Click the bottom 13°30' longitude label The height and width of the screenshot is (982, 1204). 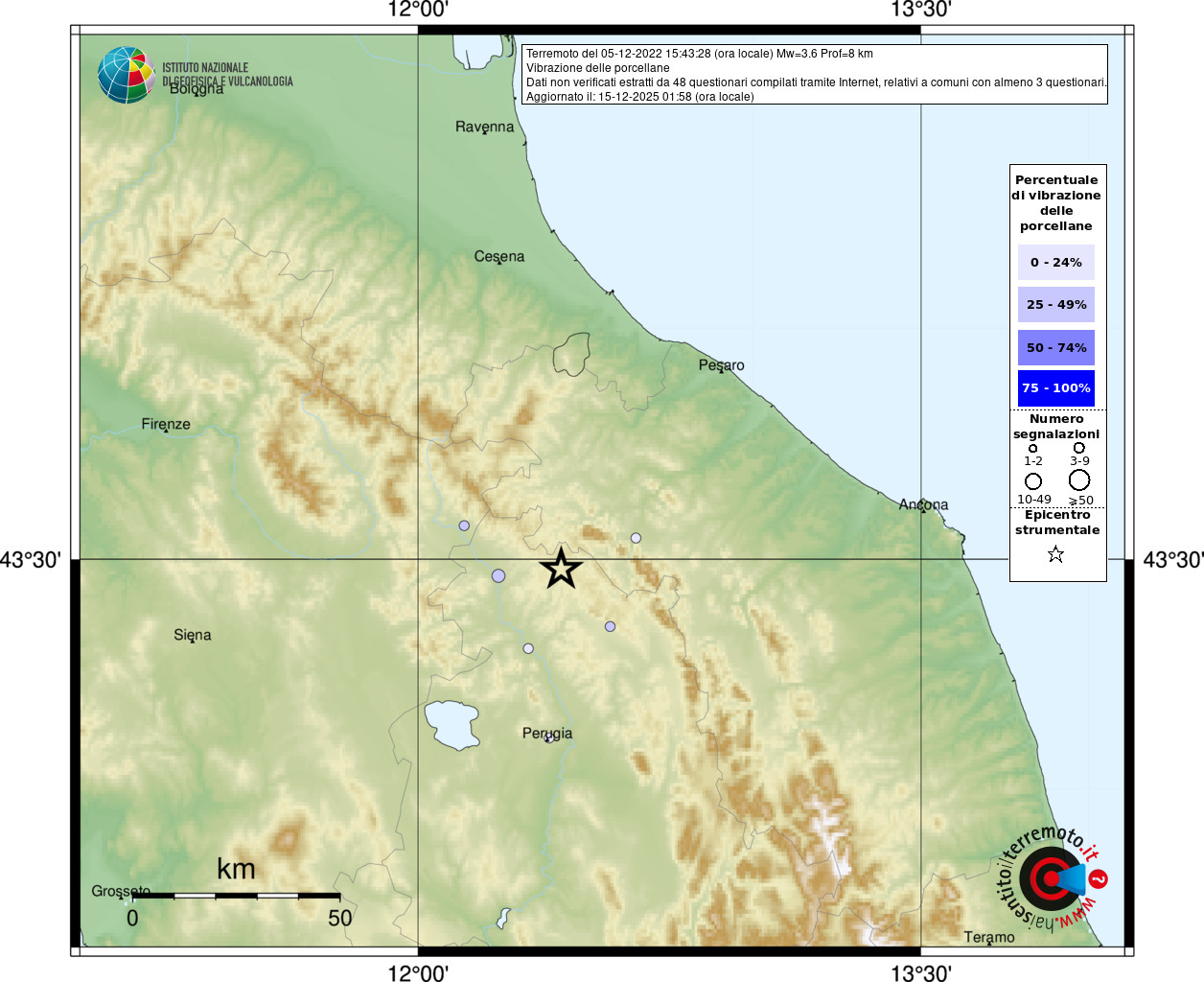(921, 973)
